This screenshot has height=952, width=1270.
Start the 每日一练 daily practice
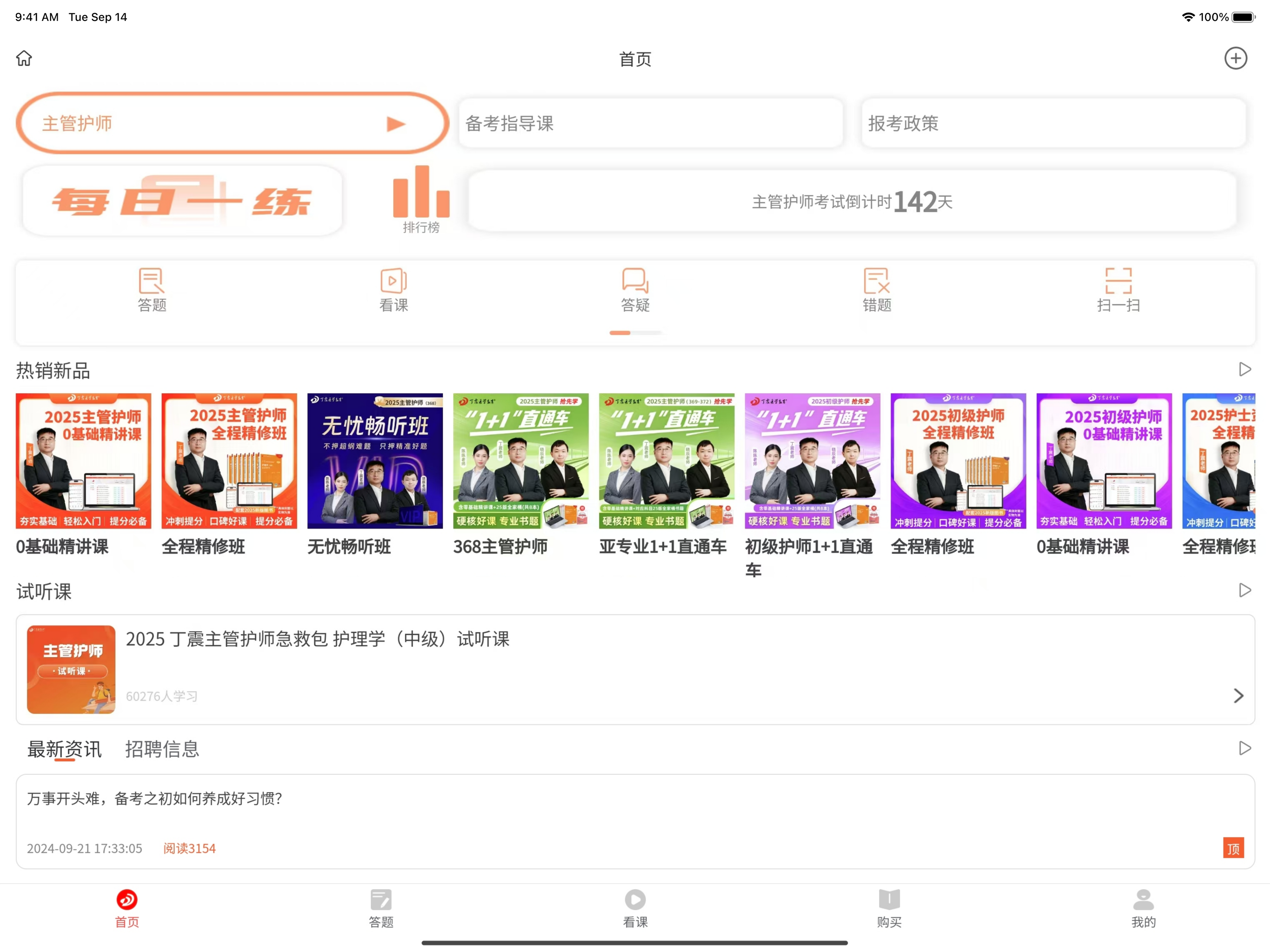coord(182,200)
